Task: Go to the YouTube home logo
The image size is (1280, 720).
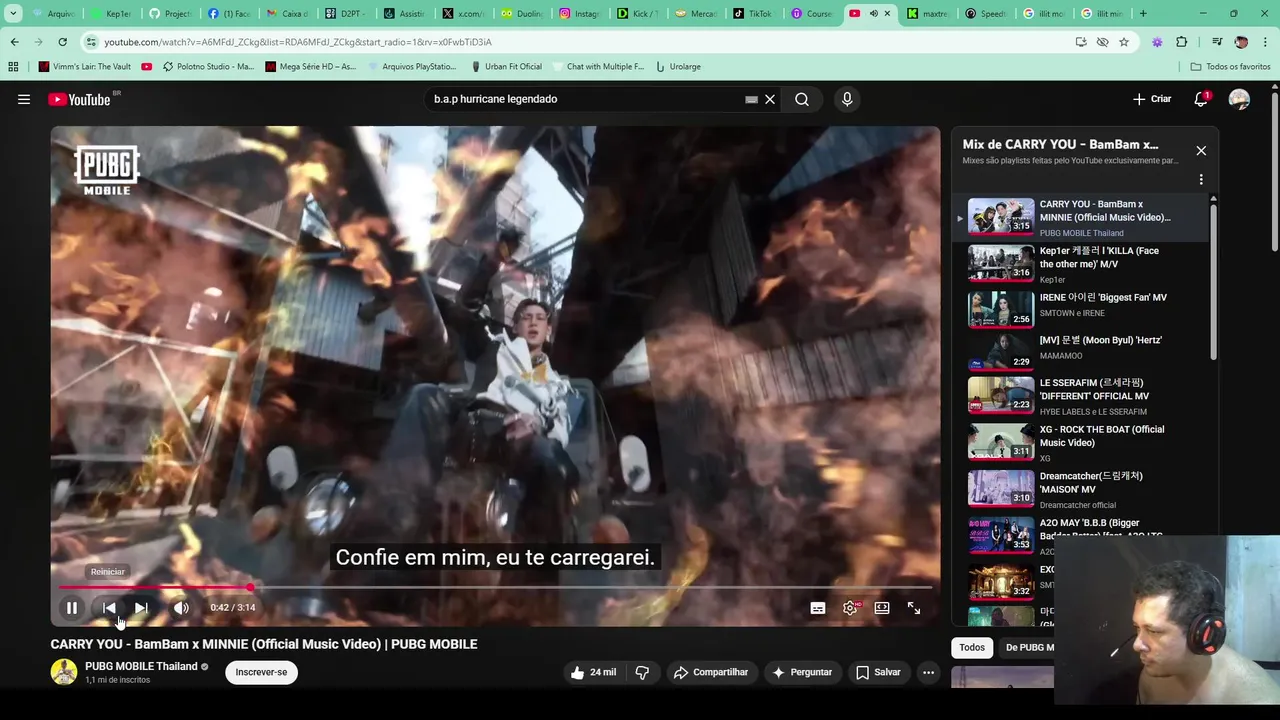Action: pyautogui.click(x=80, y=99)
